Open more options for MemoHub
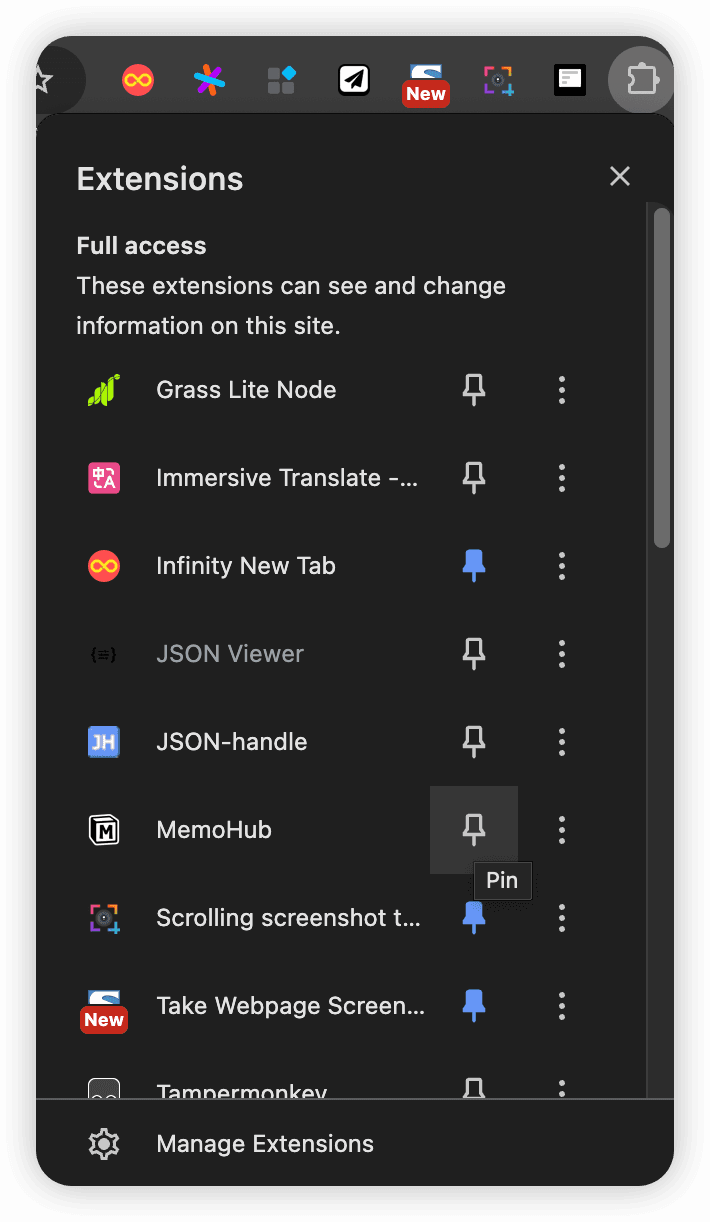Viewport: 710px width, 1222px height. 562,830
